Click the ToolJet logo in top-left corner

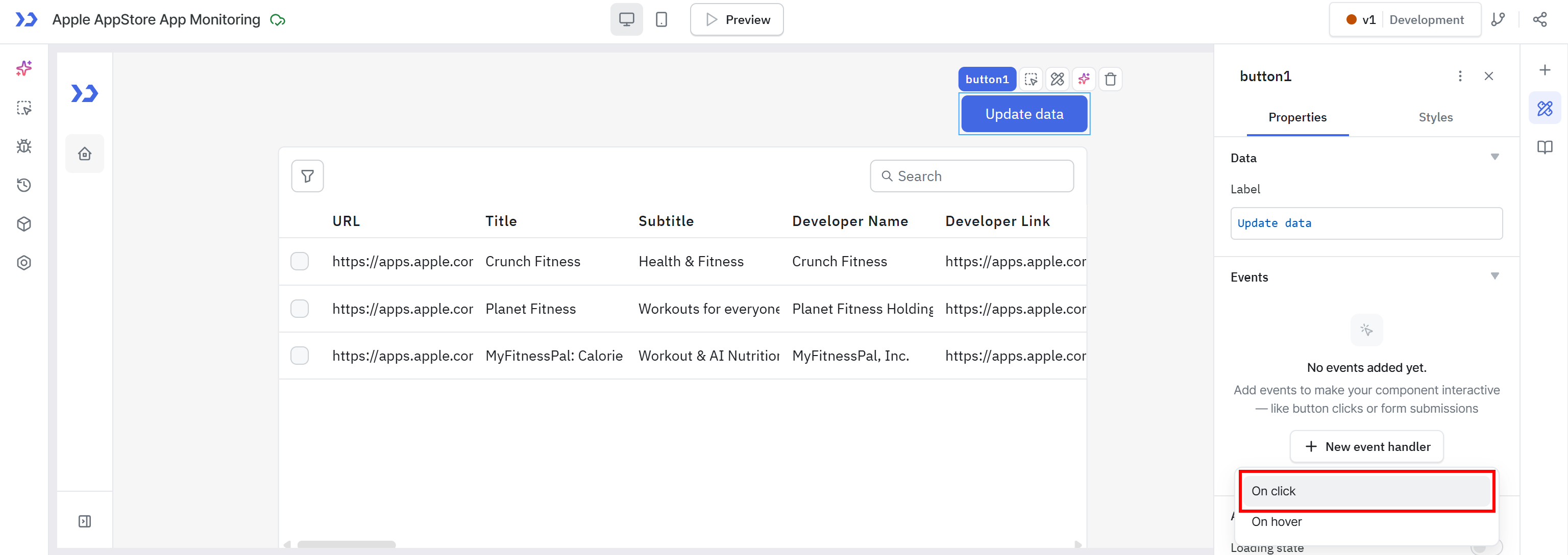[x=26, y=19]
